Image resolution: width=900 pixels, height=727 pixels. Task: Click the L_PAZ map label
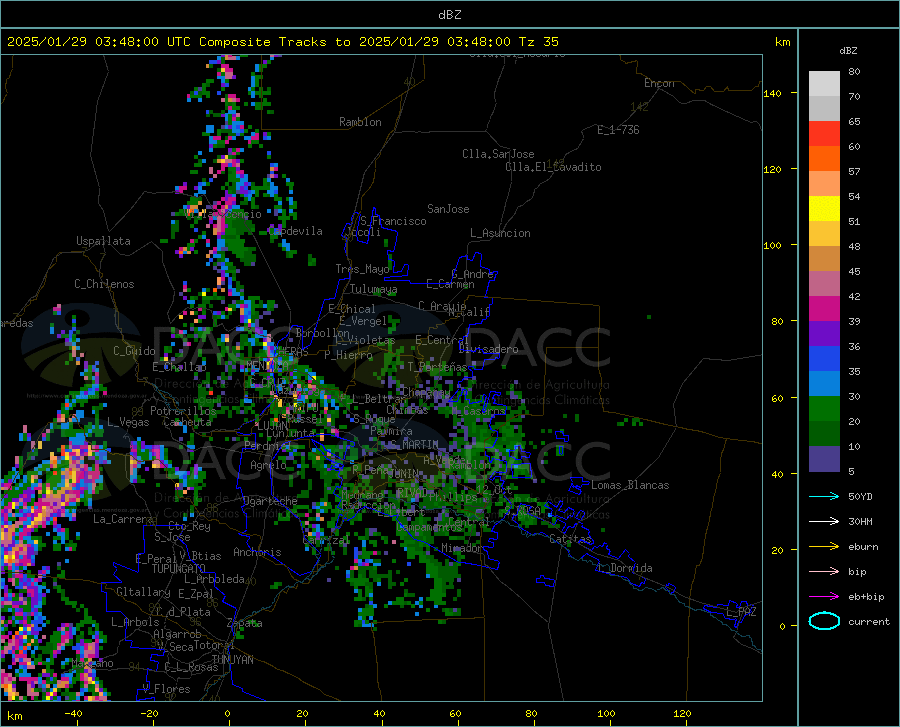(x=741, y=612)
